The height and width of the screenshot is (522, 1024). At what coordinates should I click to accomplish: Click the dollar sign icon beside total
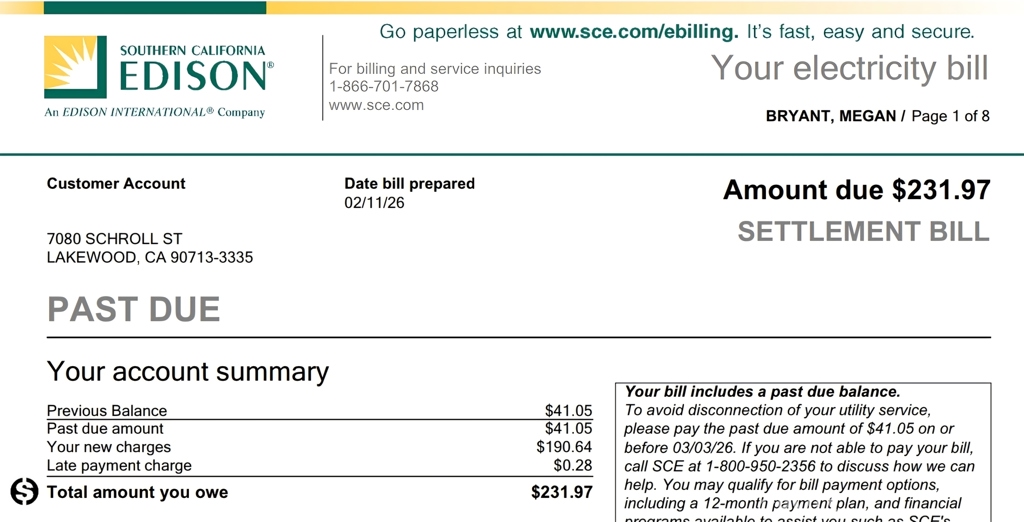[24, 492]
